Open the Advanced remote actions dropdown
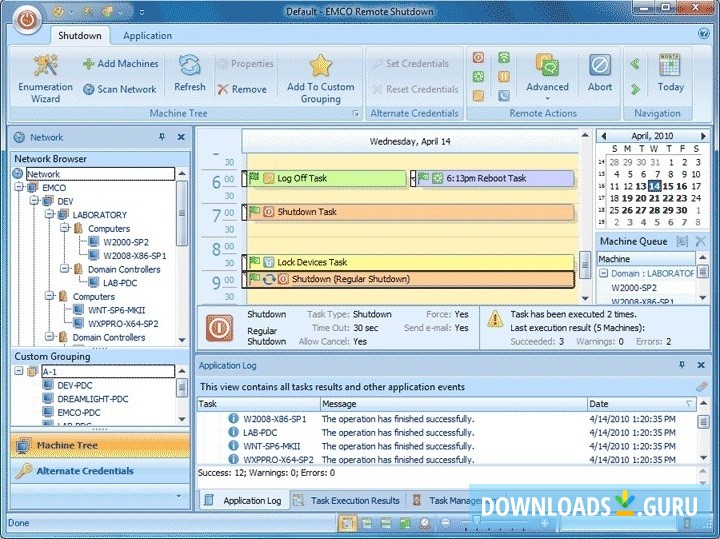The height and width of the screenshot is (539, 720). coord(547,77)
